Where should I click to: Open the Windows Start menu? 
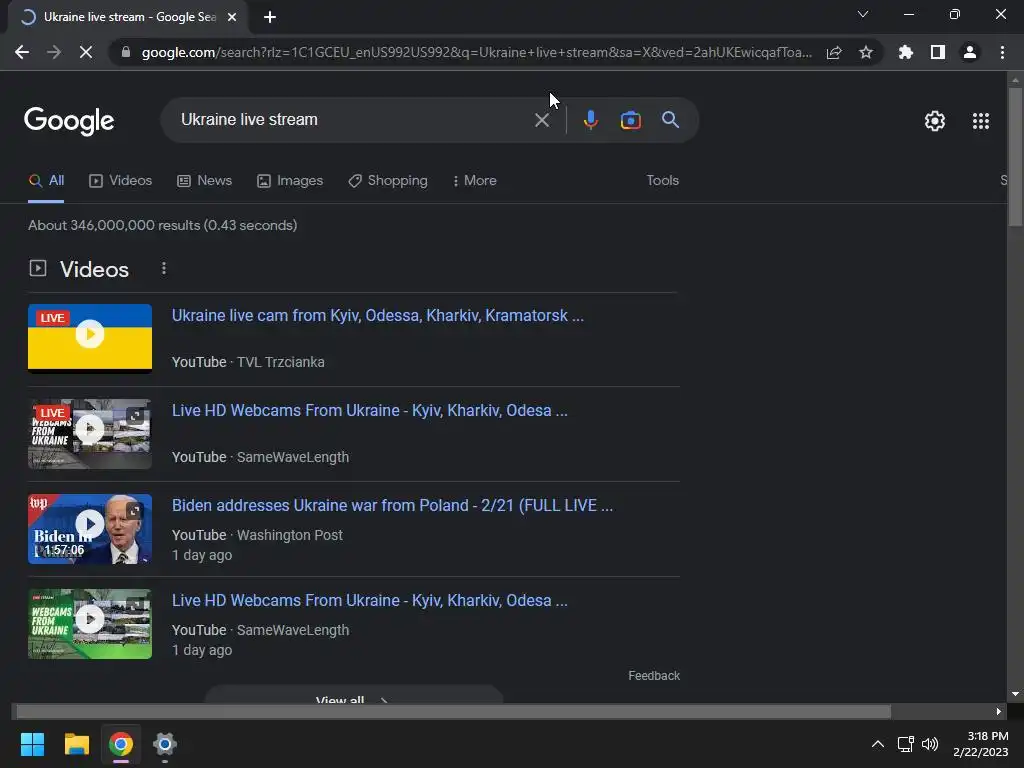[x=32, y=744]
